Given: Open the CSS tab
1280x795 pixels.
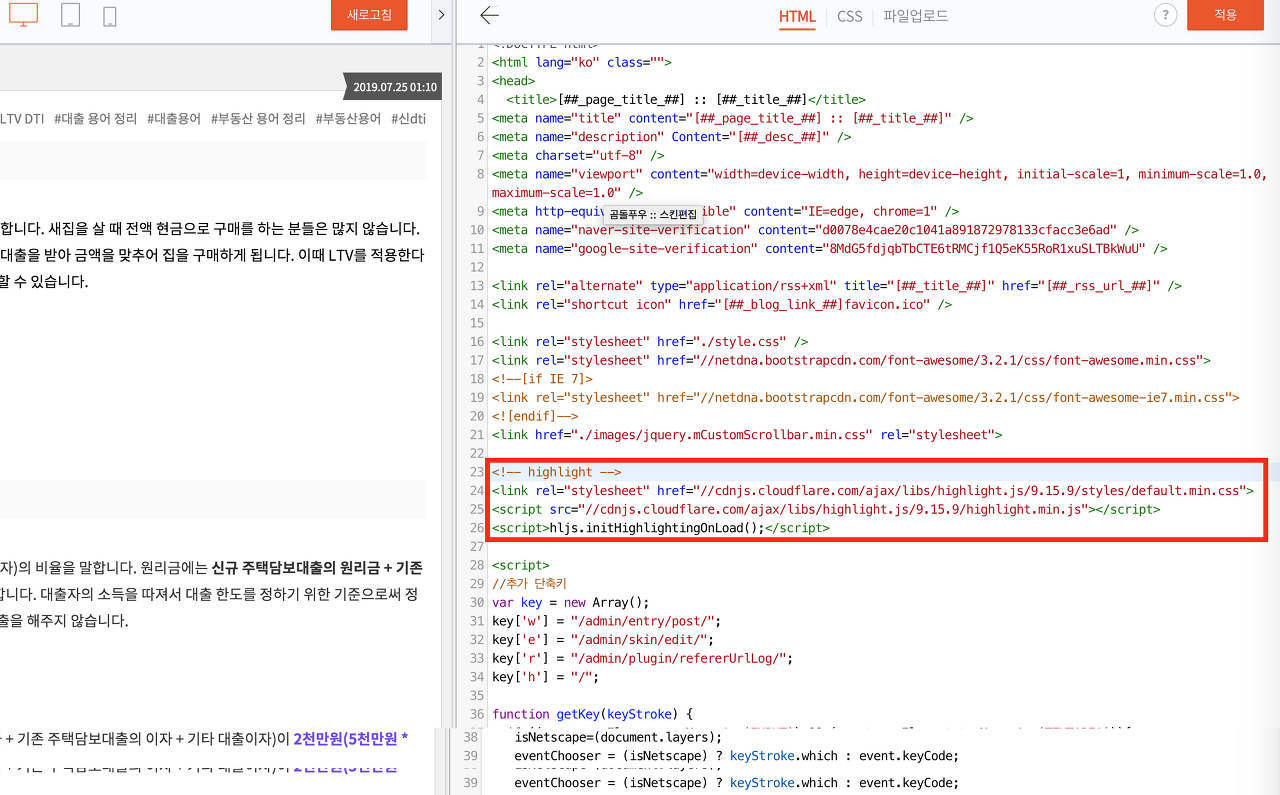Looking at the screenshot, I should pos(849,16).
